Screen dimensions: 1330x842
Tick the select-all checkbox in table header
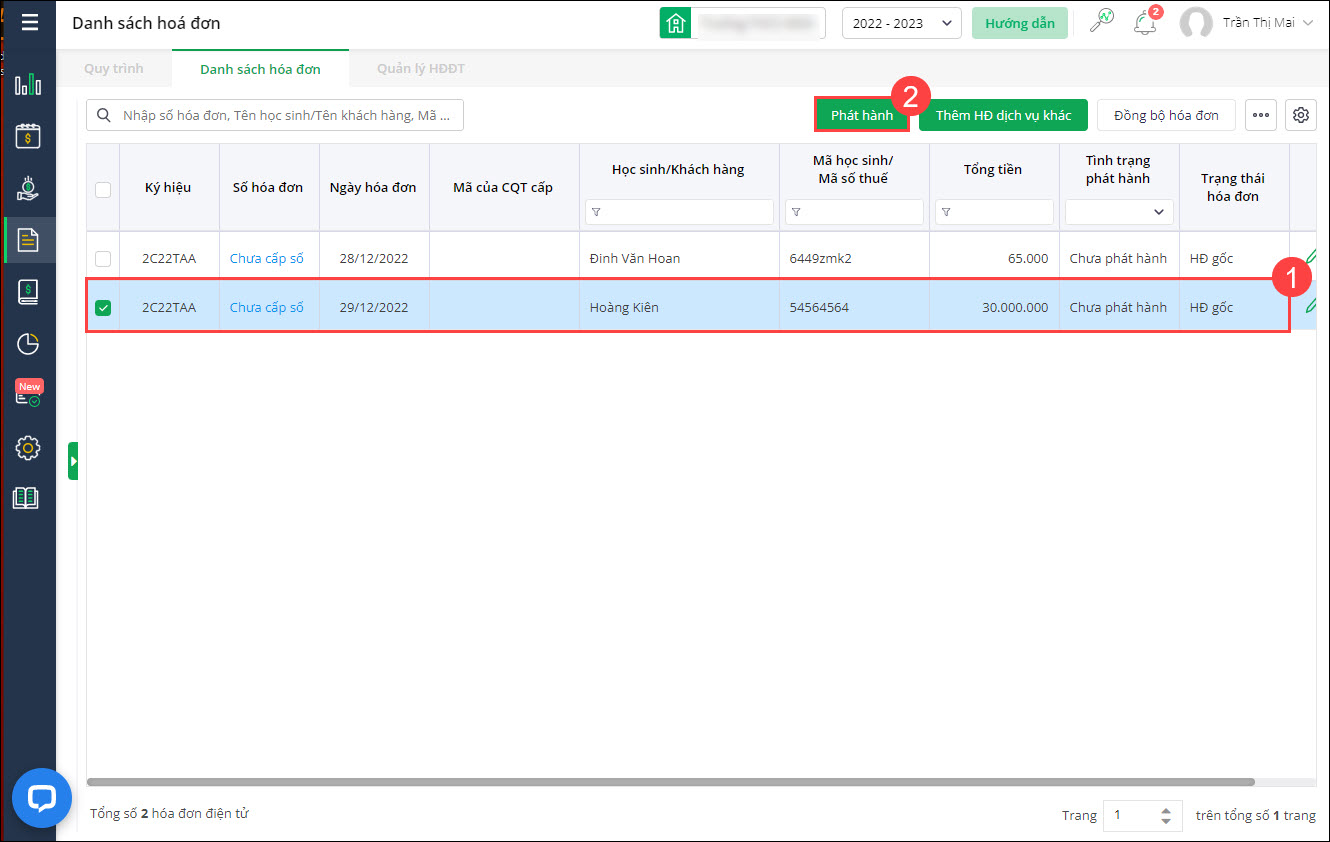tap(103, 189)
